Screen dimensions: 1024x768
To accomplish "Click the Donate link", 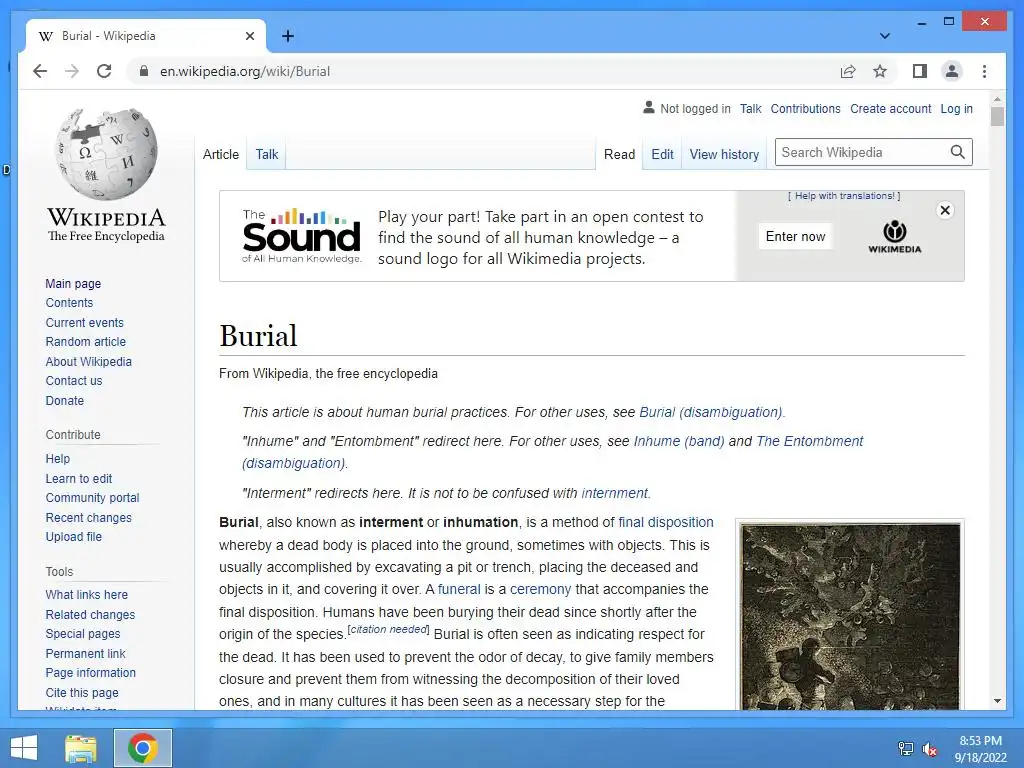I will pyautogui.click(x=65, y=400).
